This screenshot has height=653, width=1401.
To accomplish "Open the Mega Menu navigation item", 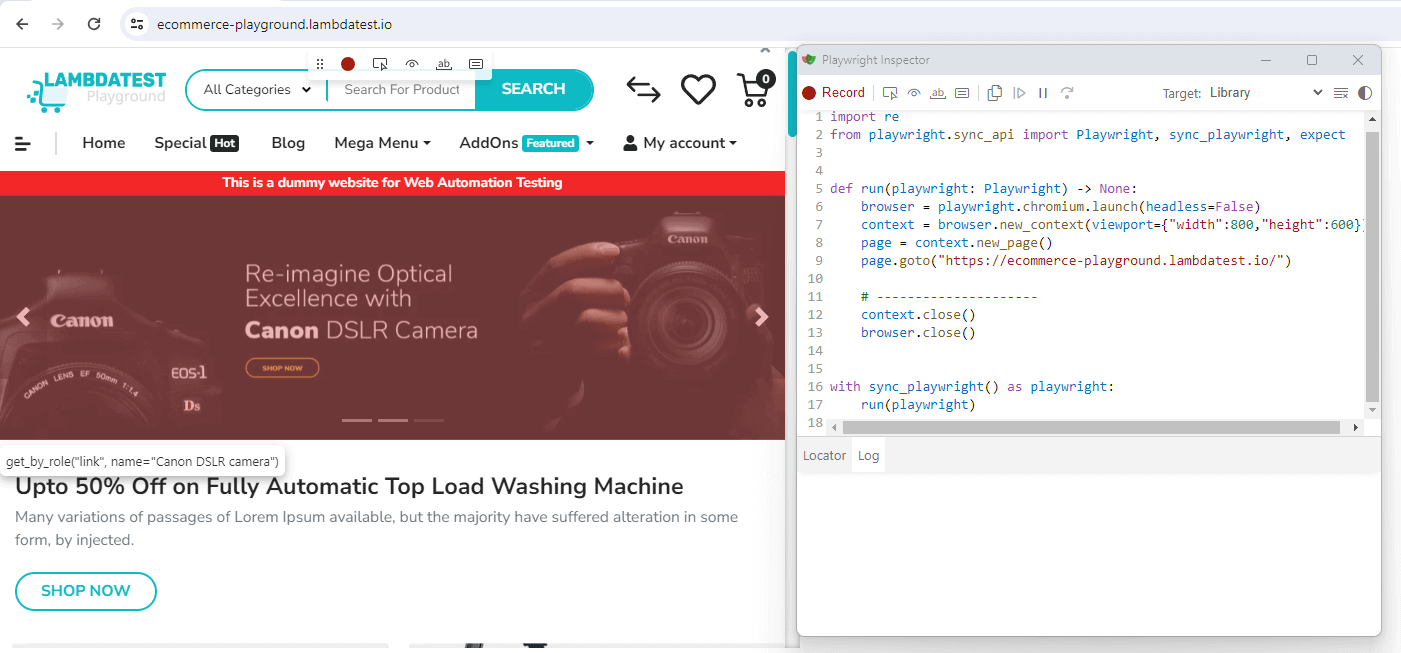I will (382, 143).
